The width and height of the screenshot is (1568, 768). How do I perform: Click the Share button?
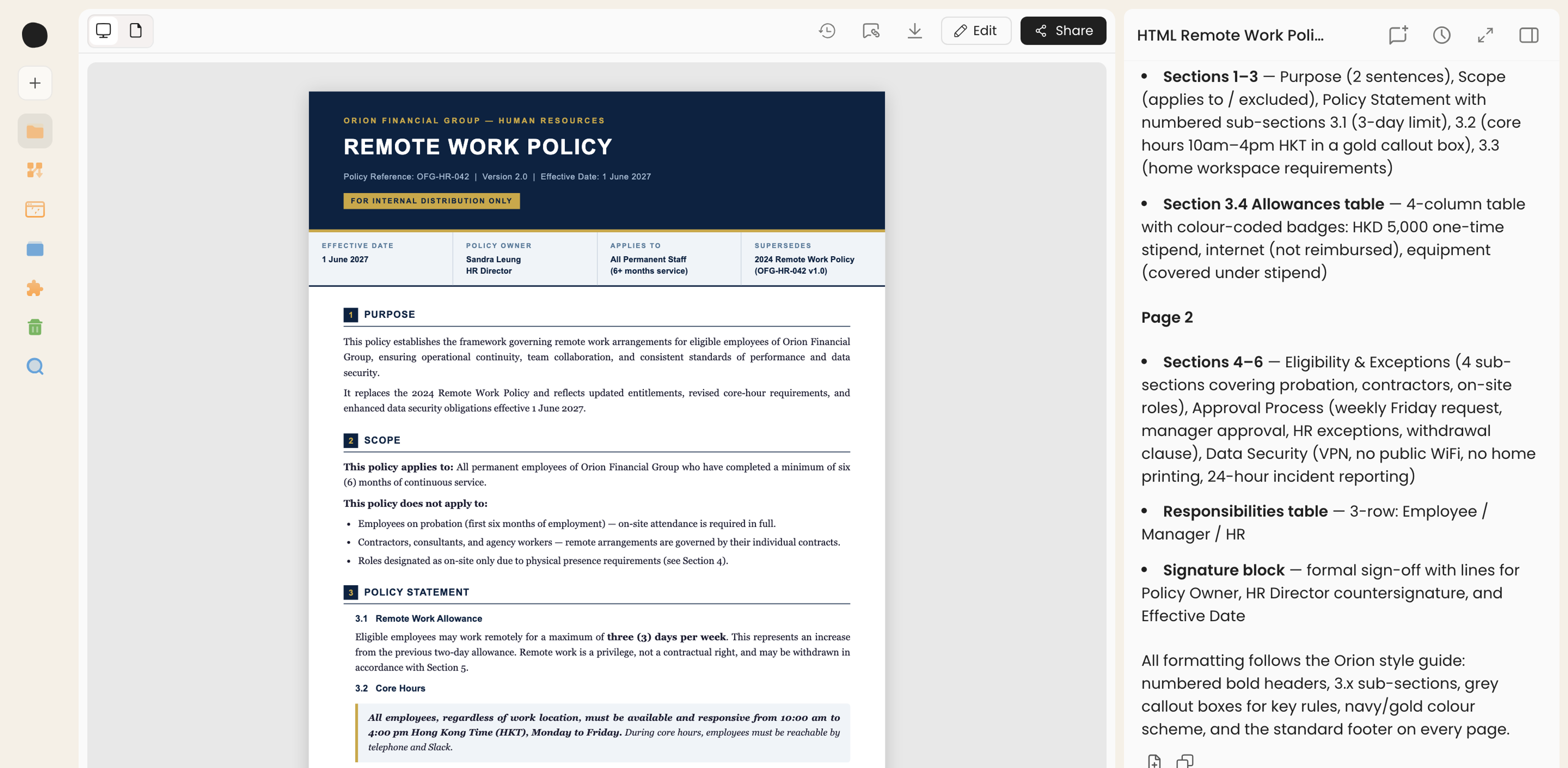click(x=1063, y=30)
